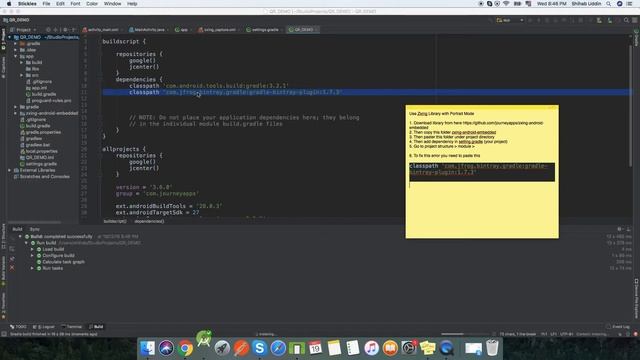Launch Siri from the Dock
640x360 pixels.
tap(166, 348)
